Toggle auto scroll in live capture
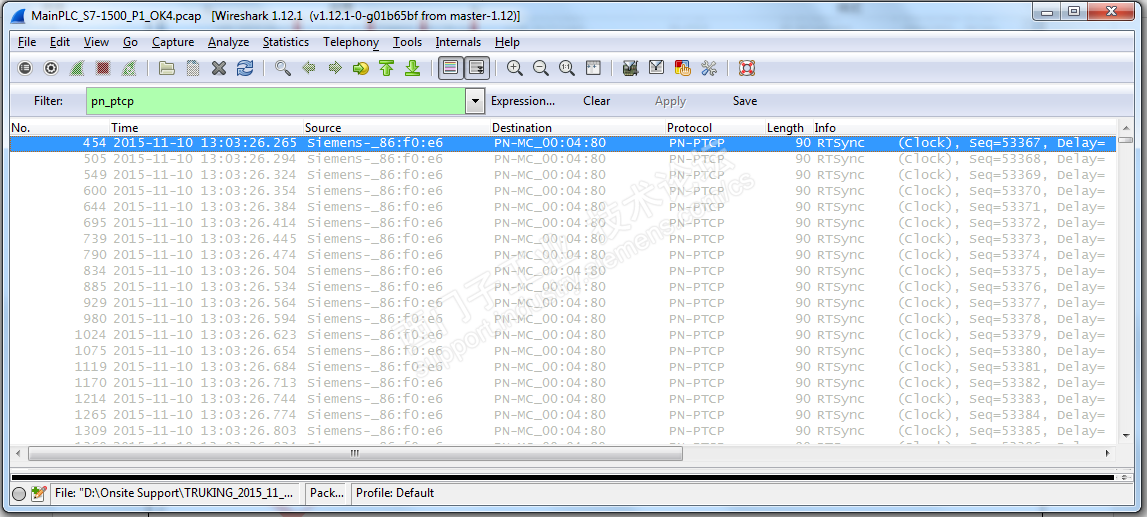 (477, 68)
